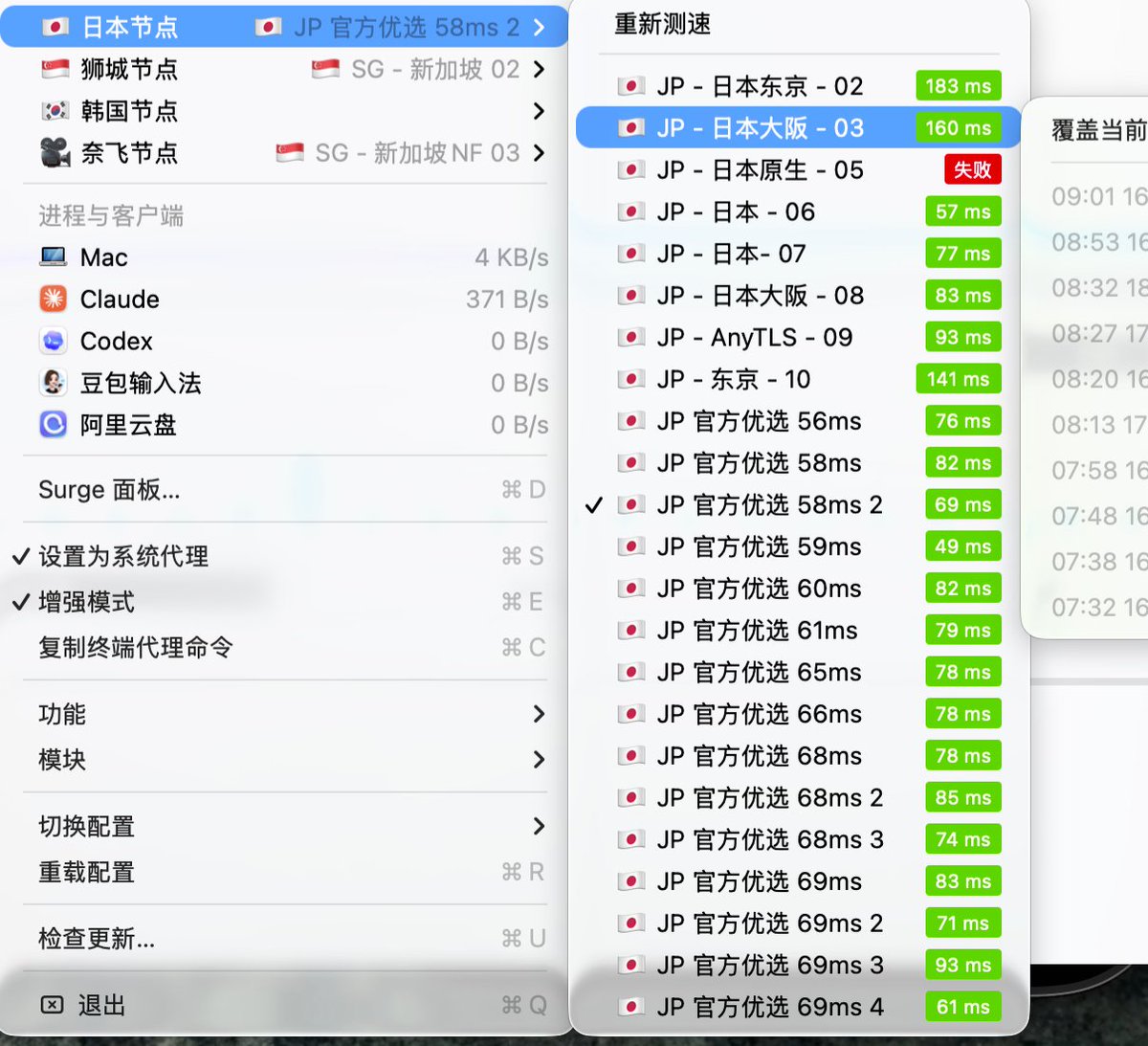This screenshot has height=1046, width=1148.
Task: Select node JP - 日本- 07
Action: pos(799,254)
